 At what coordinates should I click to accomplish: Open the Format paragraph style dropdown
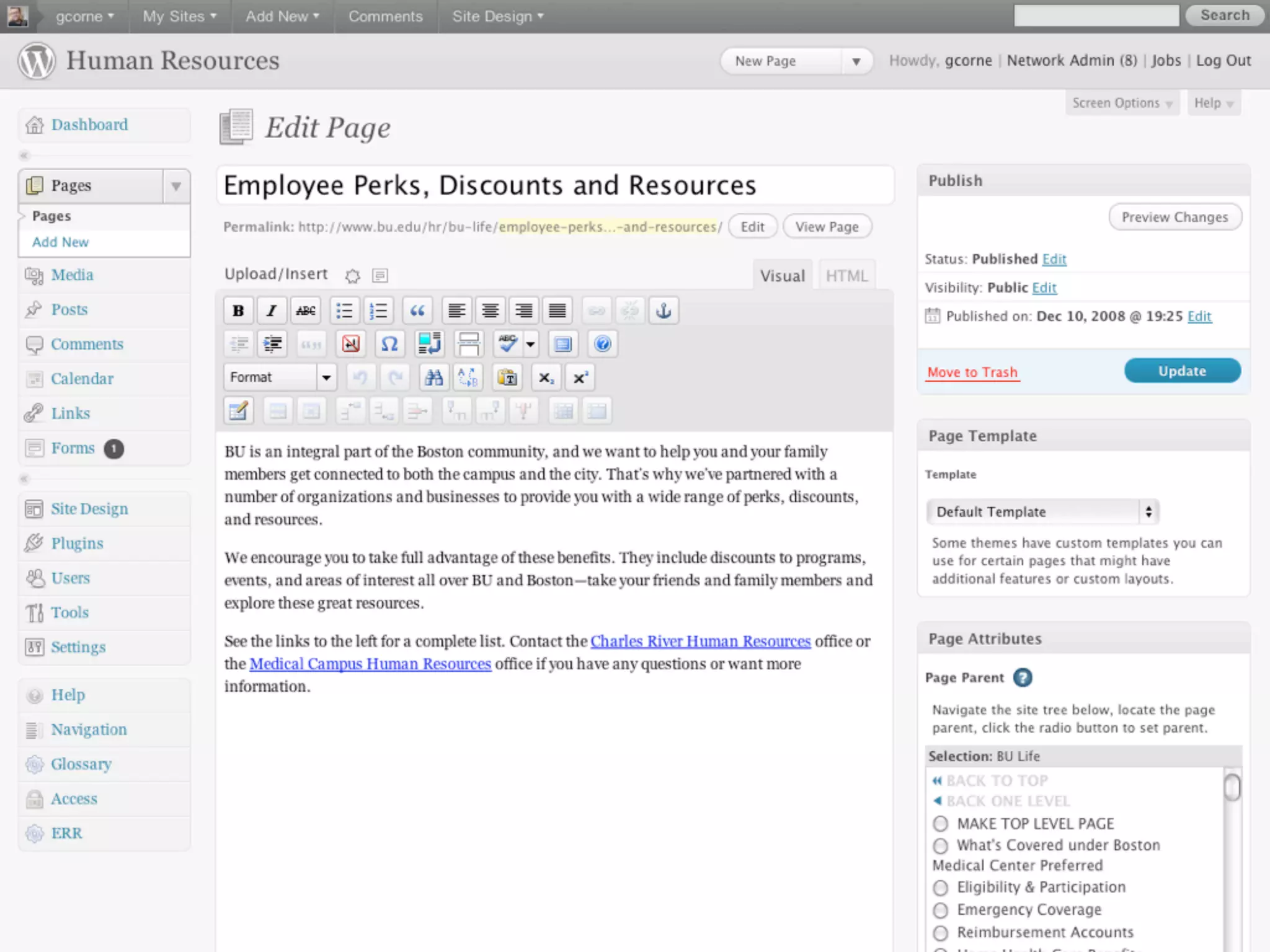pyautogui.click(x=280, y=377)
